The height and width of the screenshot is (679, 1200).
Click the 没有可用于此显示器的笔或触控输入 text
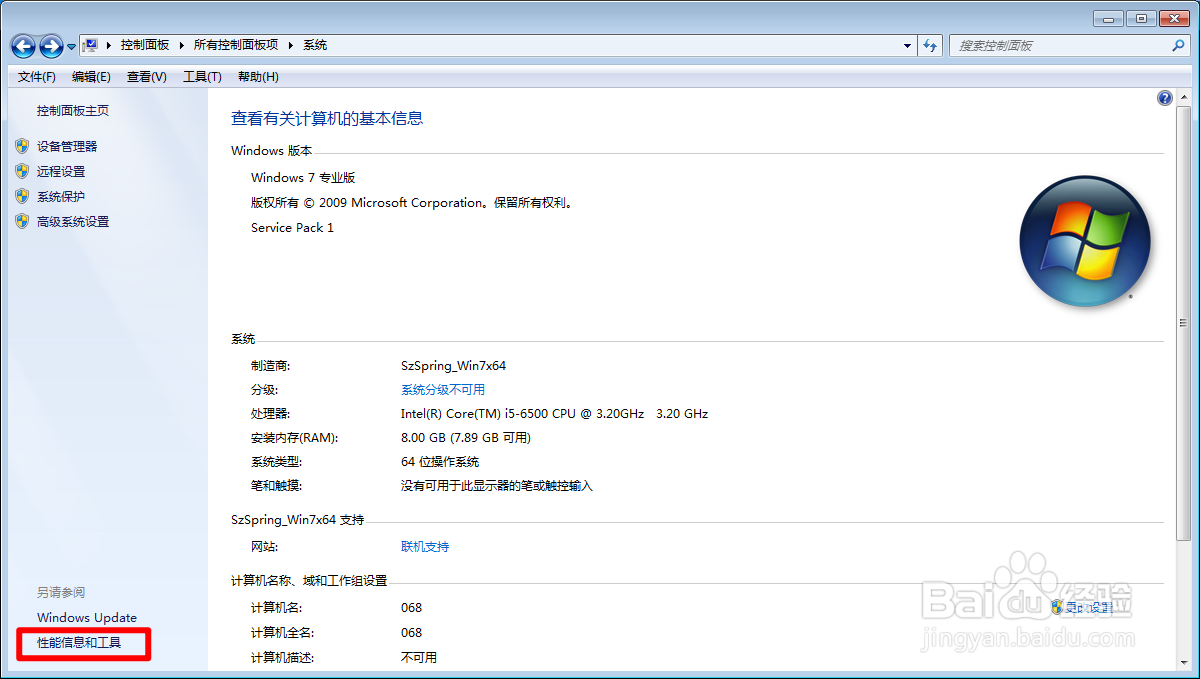(x=497, y=486)
